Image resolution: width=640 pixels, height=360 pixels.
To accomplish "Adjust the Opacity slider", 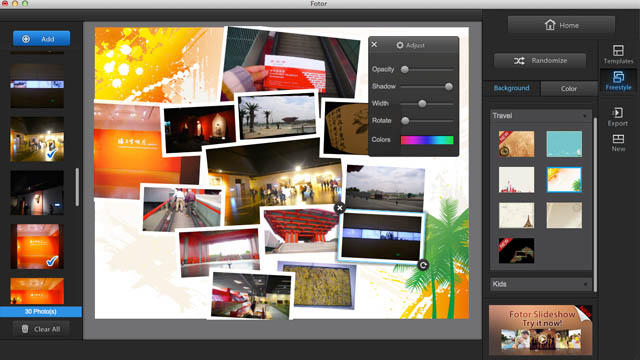I will 427,69.
